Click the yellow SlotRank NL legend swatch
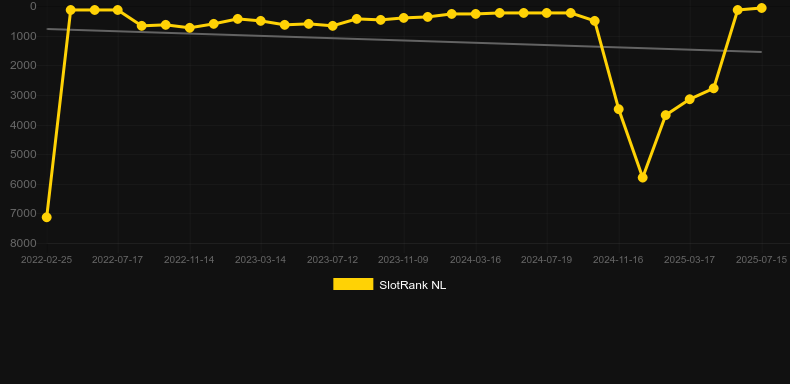790x384 pixels. (353, 284)
